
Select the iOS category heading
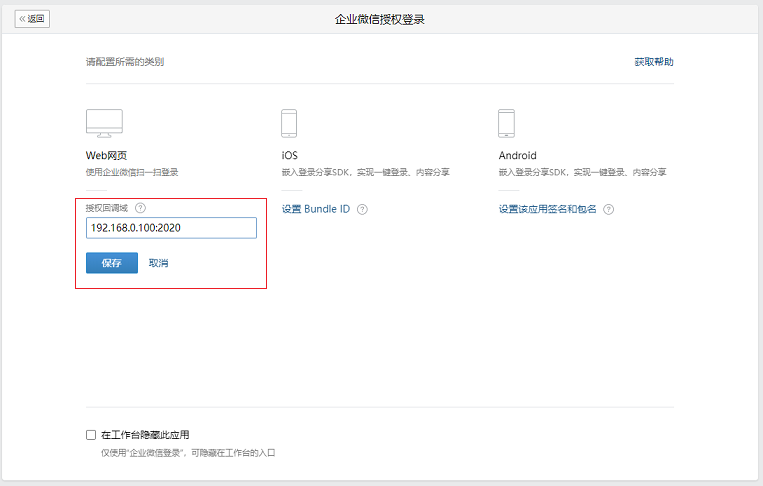click(x=290, y=156)
